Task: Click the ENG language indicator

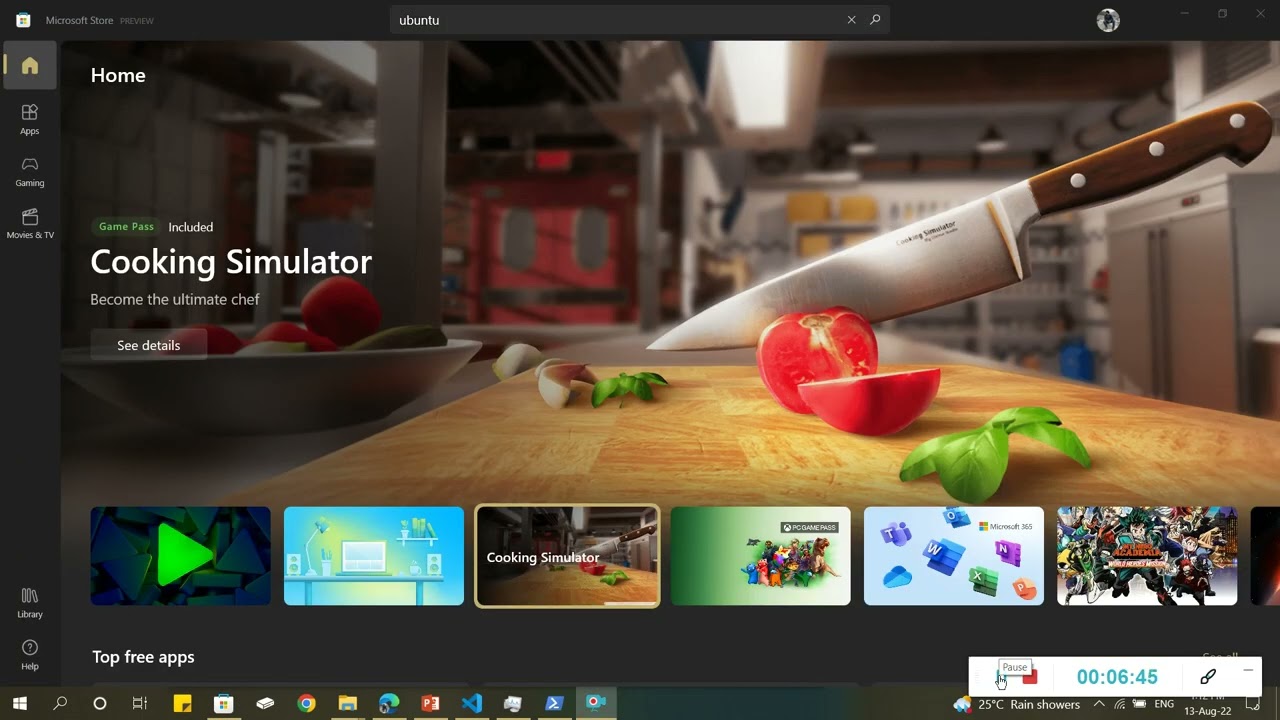Action: [x=1164, y=704]
